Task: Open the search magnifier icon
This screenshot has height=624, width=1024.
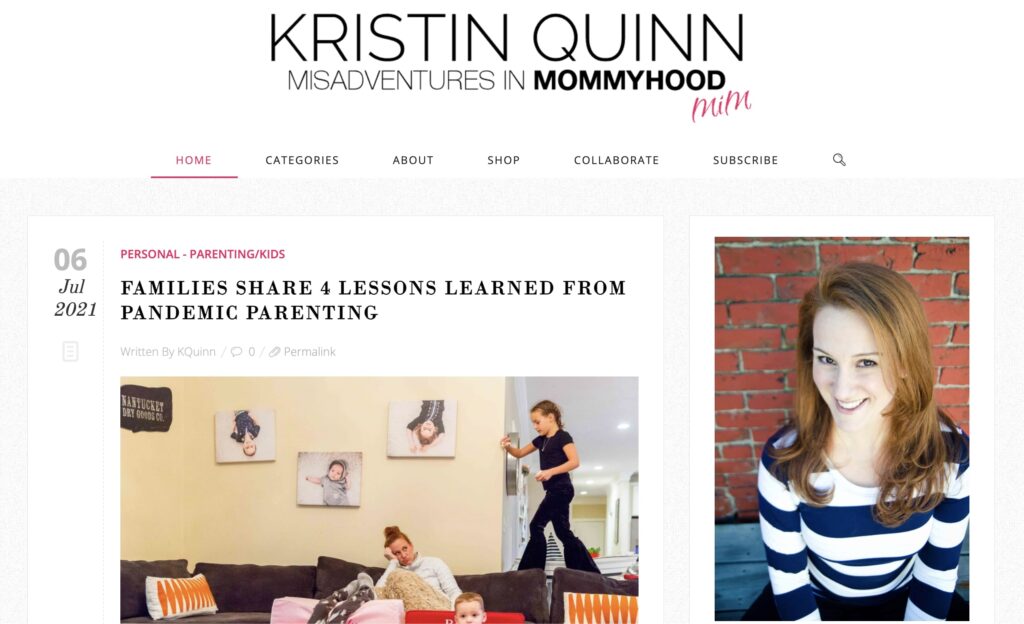Action: (839, 159)
